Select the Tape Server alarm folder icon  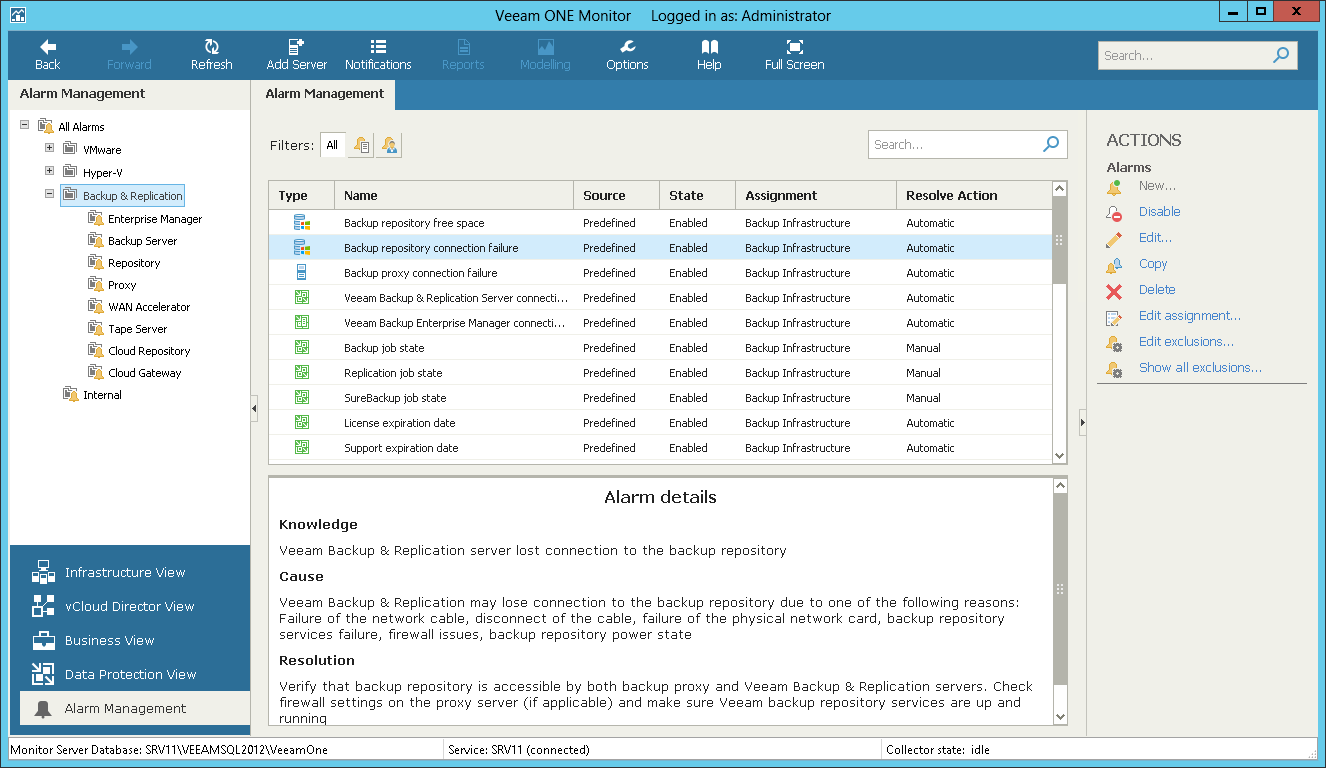point(96,328)
